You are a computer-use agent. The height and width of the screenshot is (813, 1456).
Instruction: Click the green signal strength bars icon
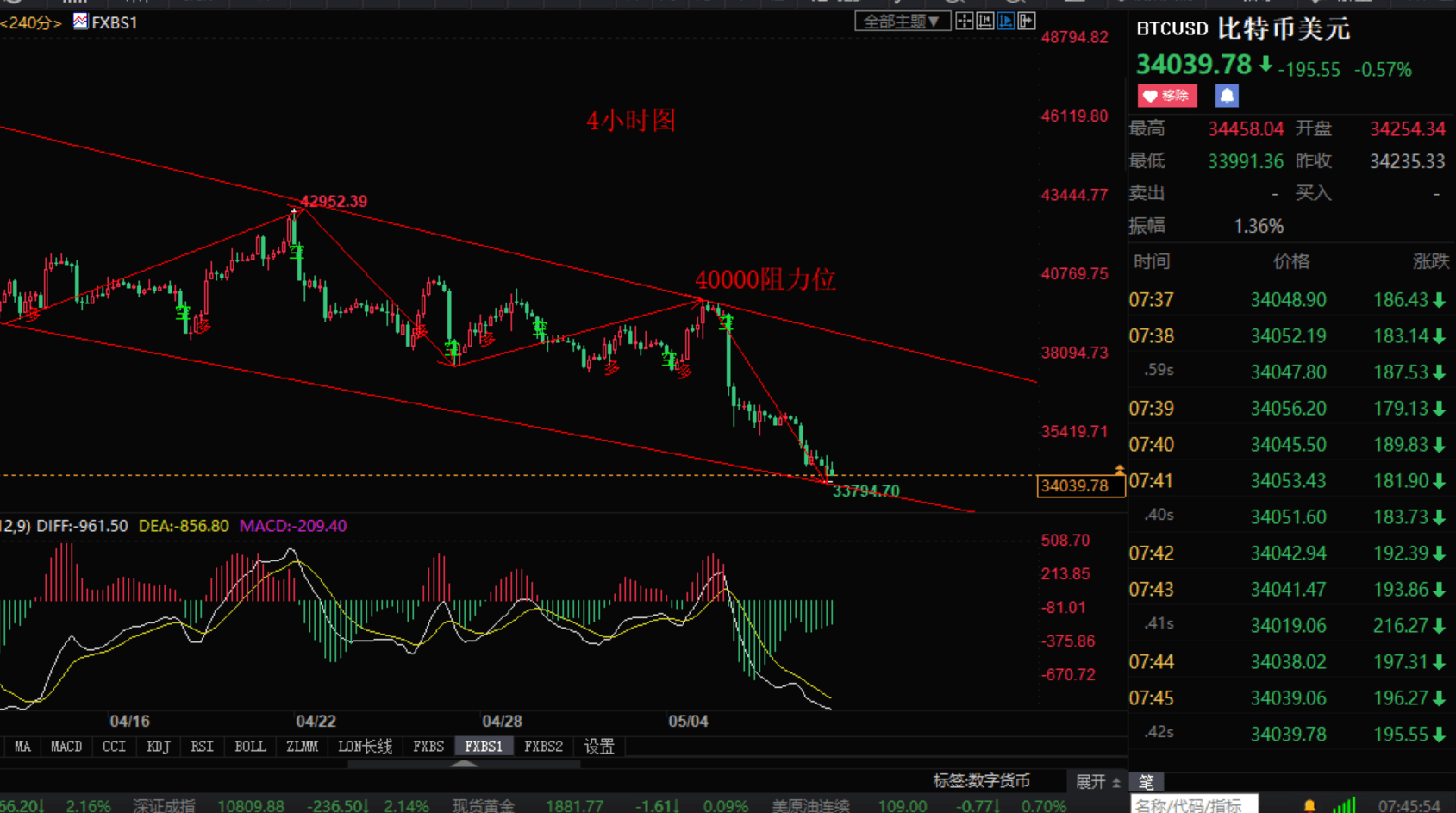[x=1344, y=805]
